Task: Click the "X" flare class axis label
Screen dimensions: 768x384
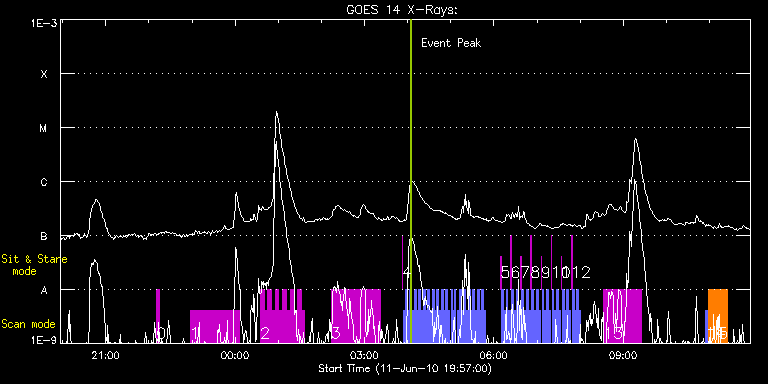Action: tap(44, 74)
